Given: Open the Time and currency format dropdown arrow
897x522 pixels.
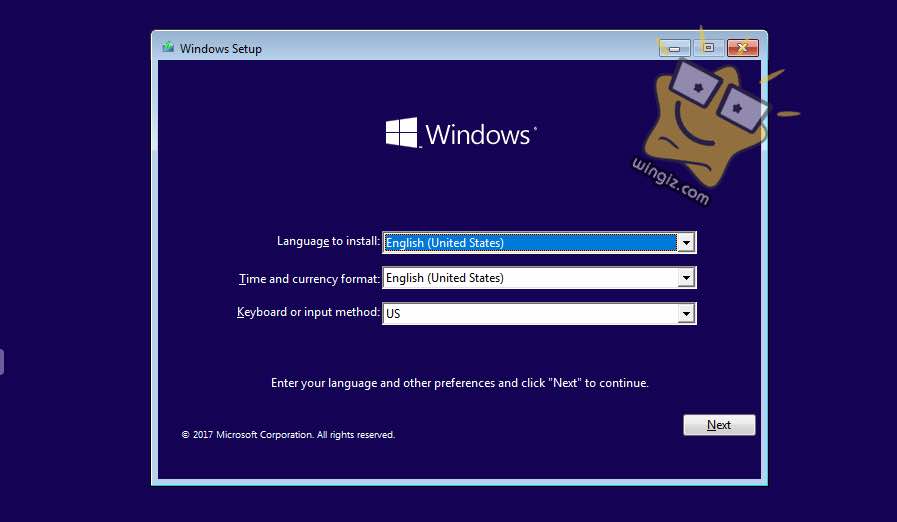Looking at the screenshot, I should click(x=686, y=278).
